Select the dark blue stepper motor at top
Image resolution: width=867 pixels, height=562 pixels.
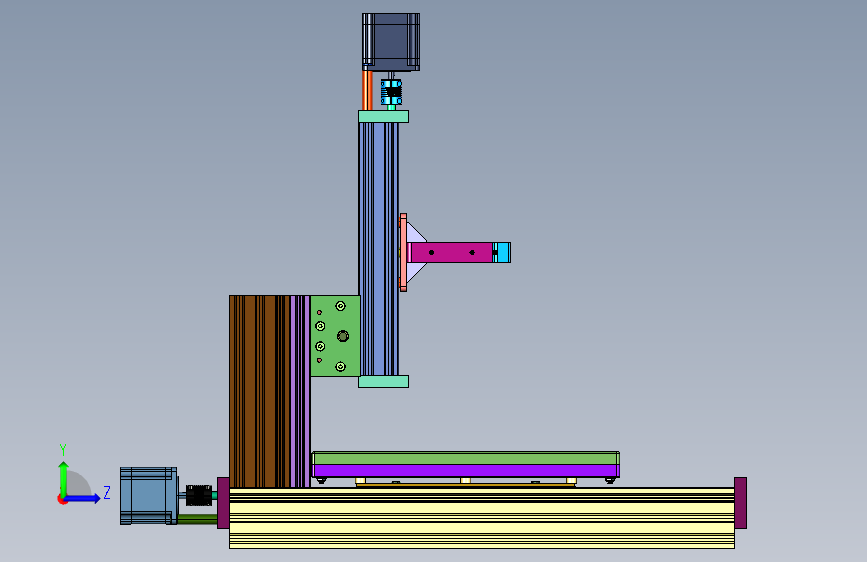391,42
